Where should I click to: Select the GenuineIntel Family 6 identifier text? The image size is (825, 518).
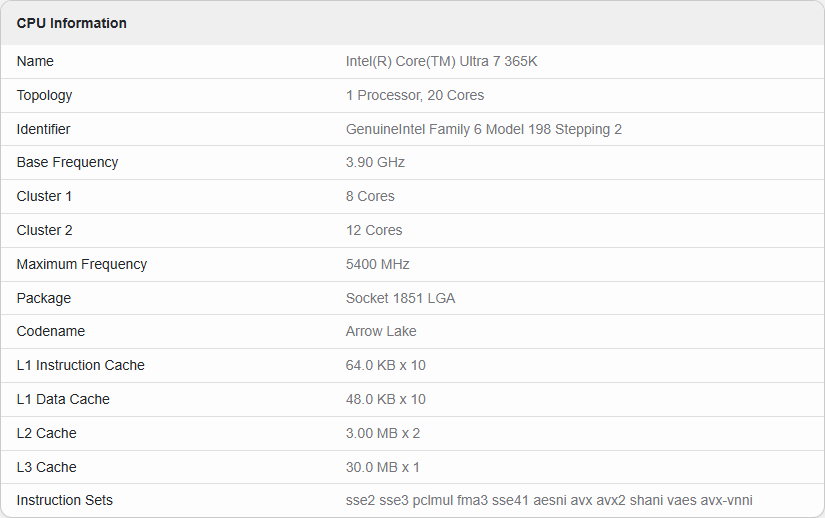tap(484, 129)
